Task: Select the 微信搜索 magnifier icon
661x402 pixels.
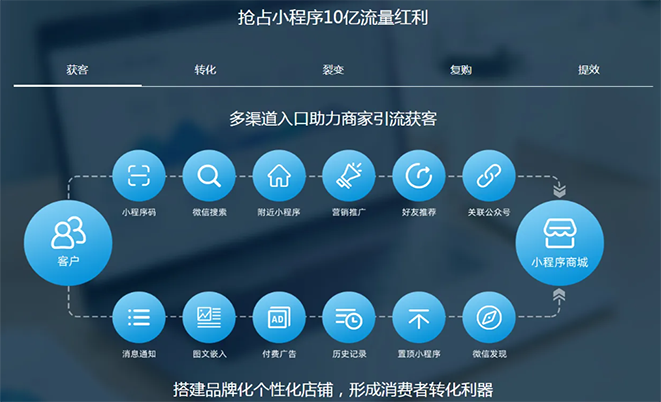Action: point(209,177)
